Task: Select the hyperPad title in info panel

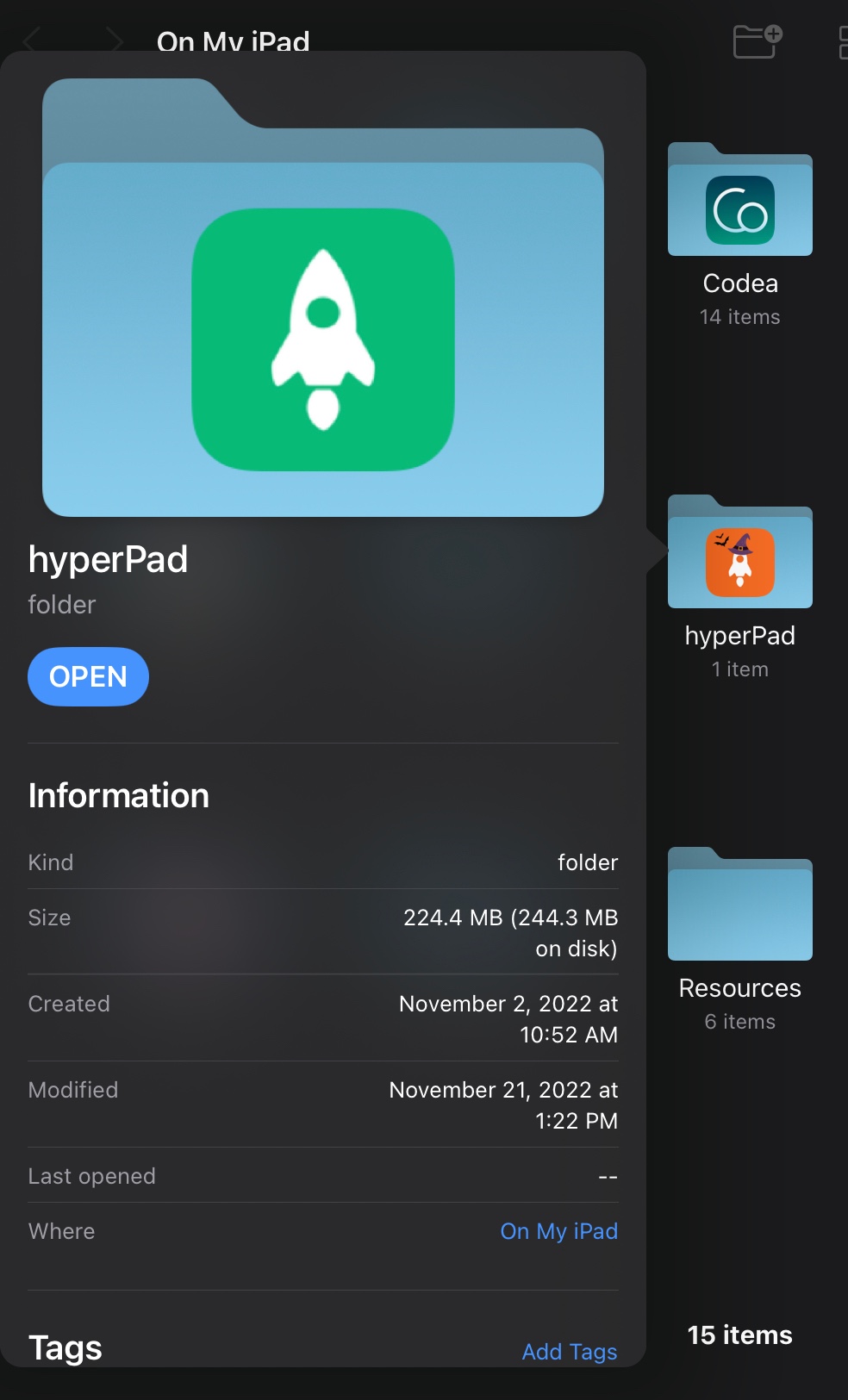Action: [108, 560]
